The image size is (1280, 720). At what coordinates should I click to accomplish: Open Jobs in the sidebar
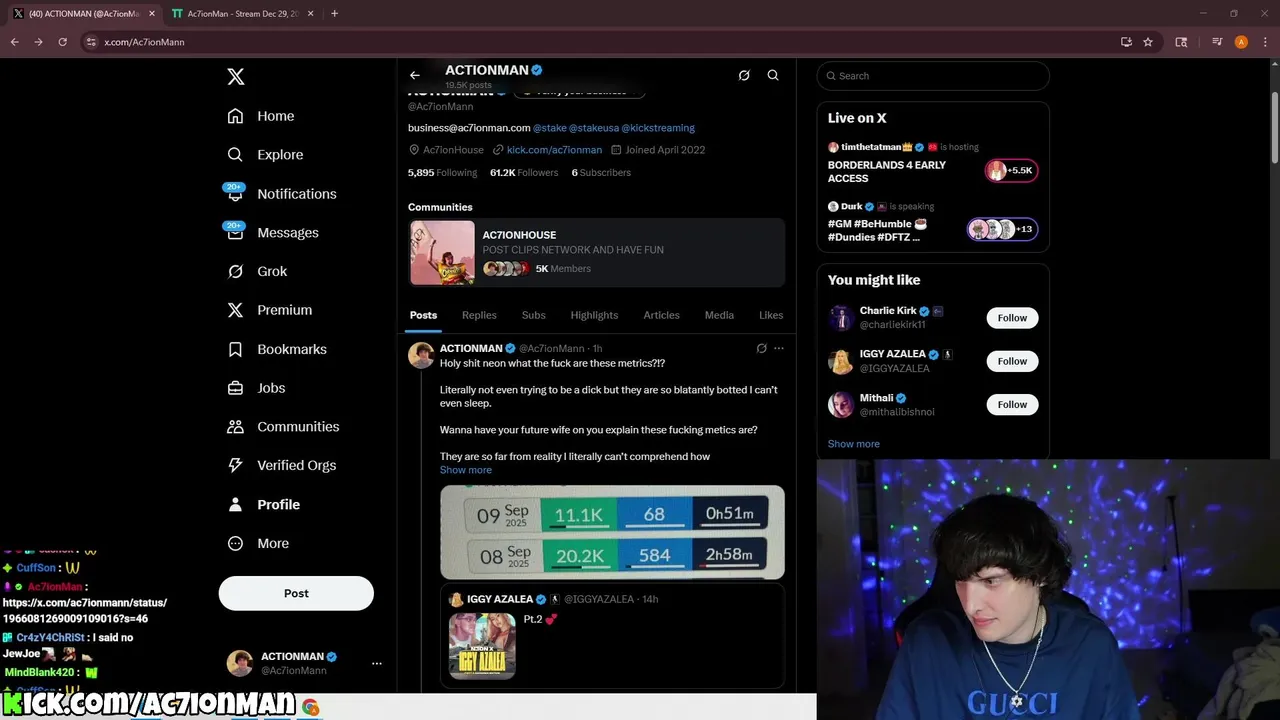256,388
